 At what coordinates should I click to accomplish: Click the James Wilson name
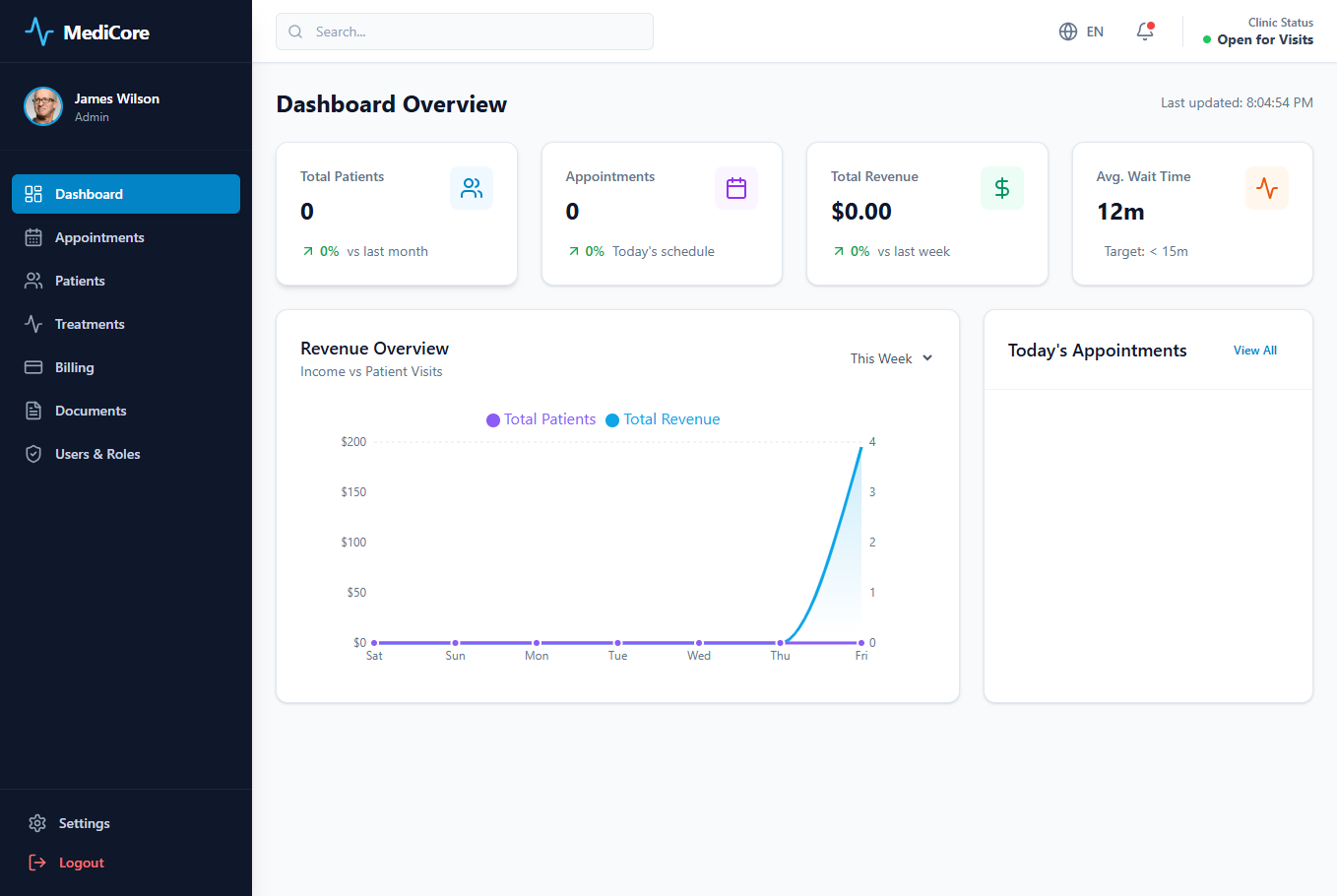(116, 98)
